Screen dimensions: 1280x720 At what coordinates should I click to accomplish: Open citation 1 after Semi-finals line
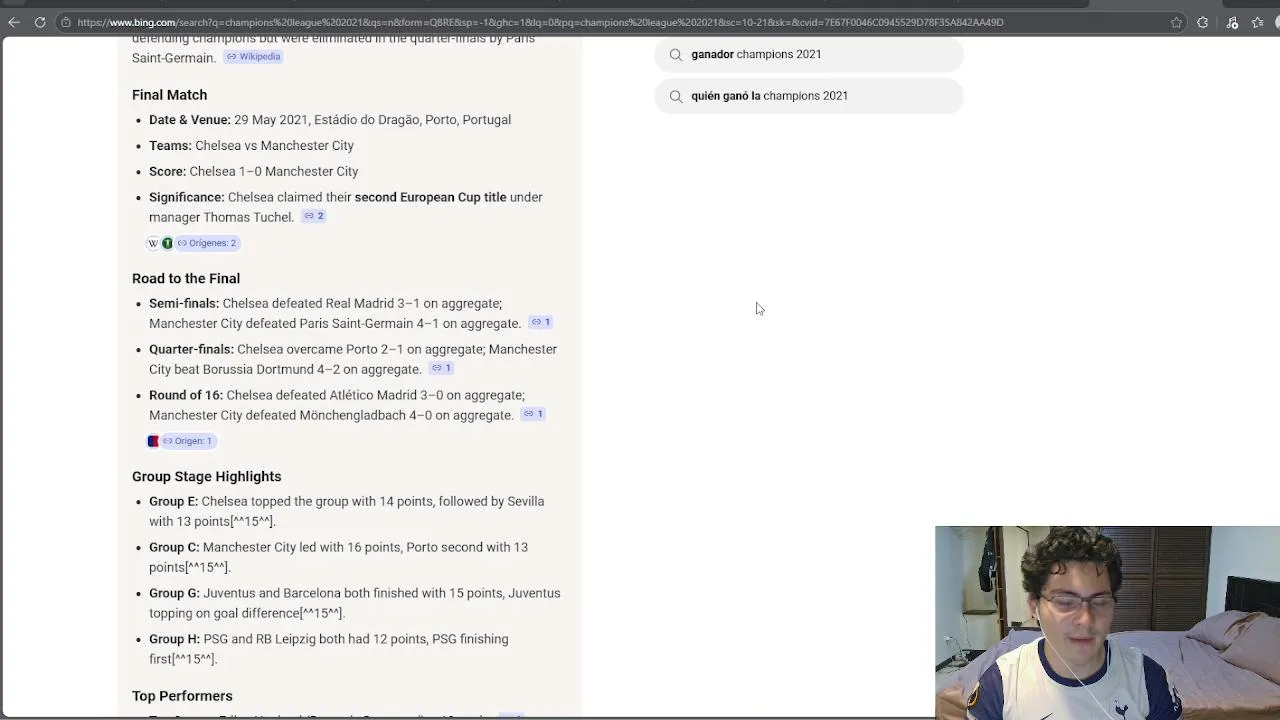pyautogui.click(x=541, y=322)
